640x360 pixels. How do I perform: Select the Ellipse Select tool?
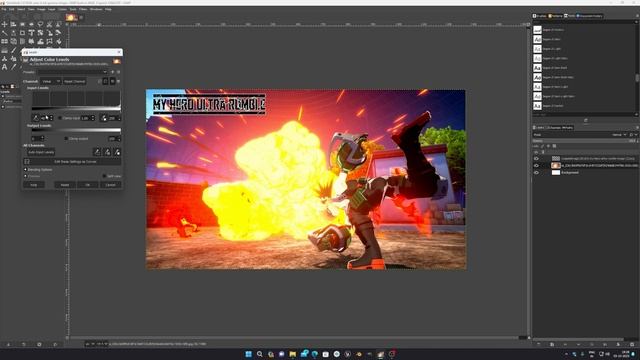tap(31, 24)
